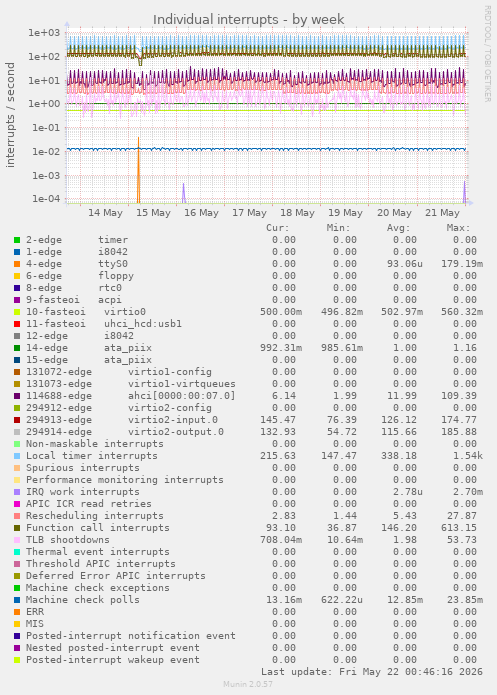Click the 1e+03 y-axis label

44,33
